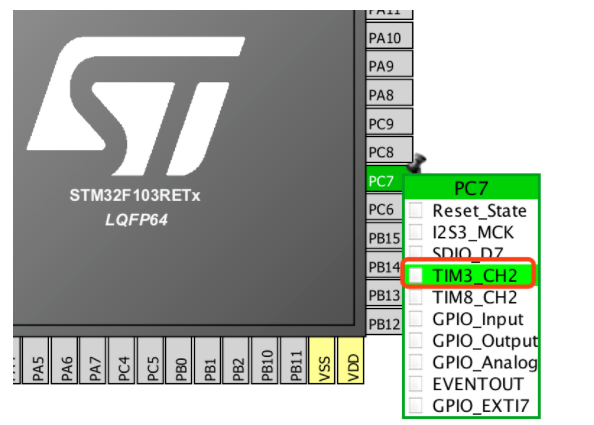Select the PB11 pin
The image size is (594, 425).
point(294,361)
